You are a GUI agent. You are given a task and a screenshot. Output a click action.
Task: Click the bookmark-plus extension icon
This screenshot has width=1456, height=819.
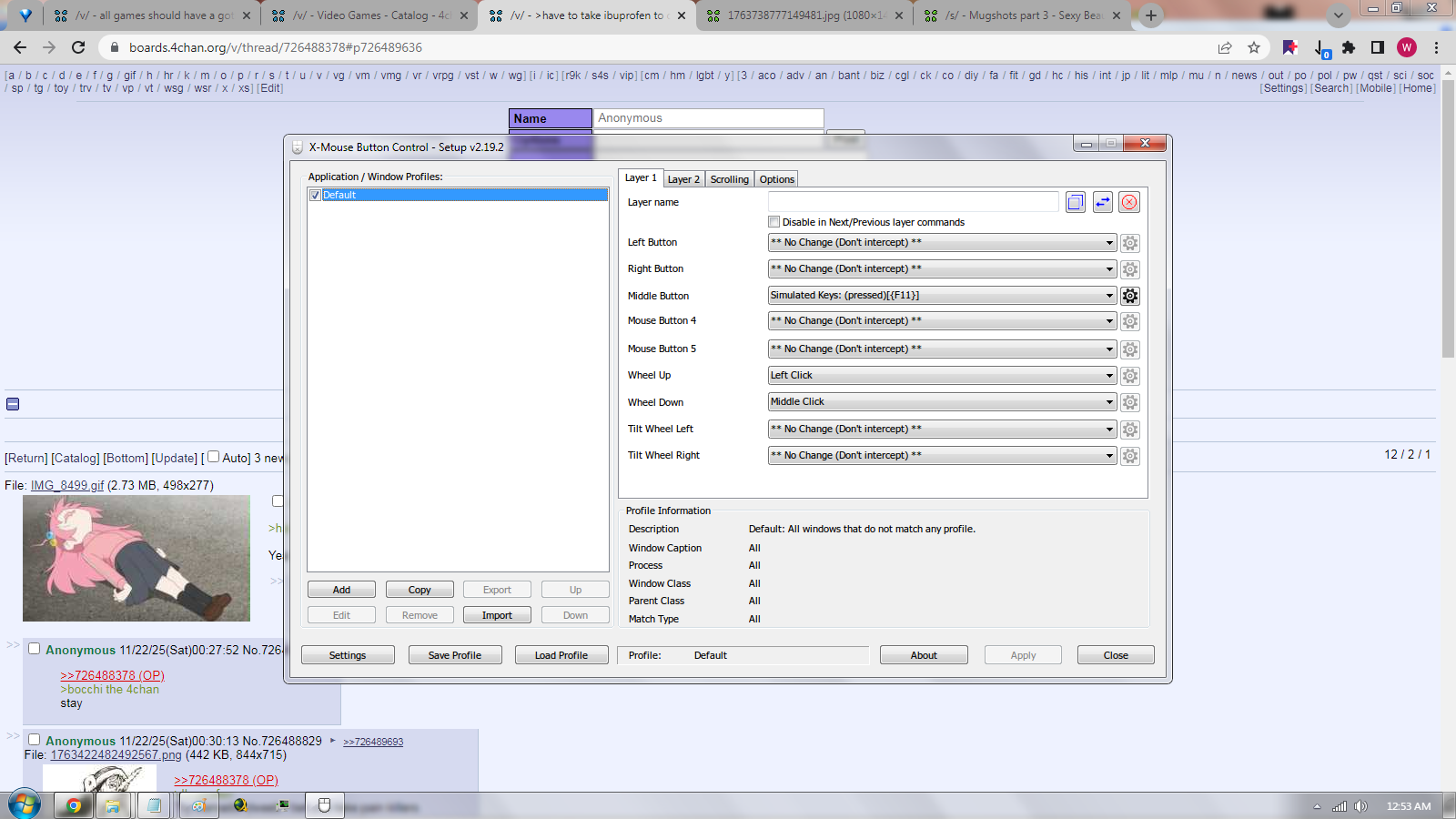point(1289,47)
